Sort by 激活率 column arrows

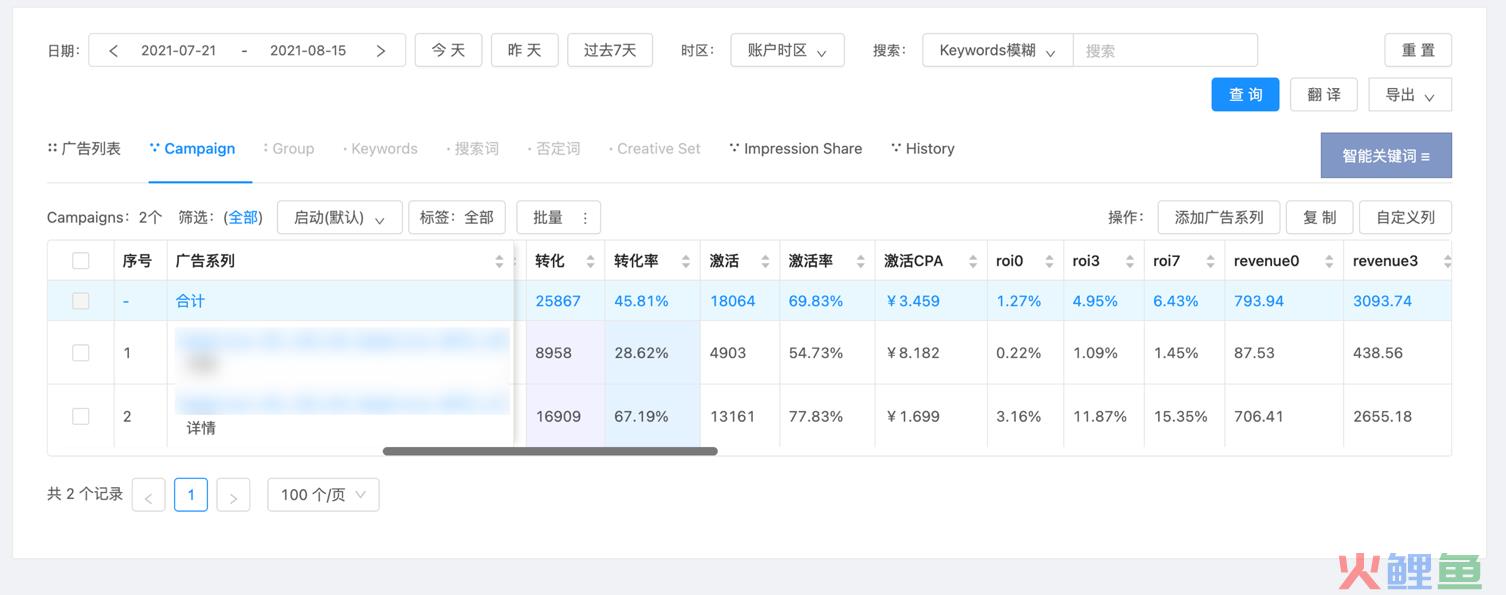click(x=860, y=261)
